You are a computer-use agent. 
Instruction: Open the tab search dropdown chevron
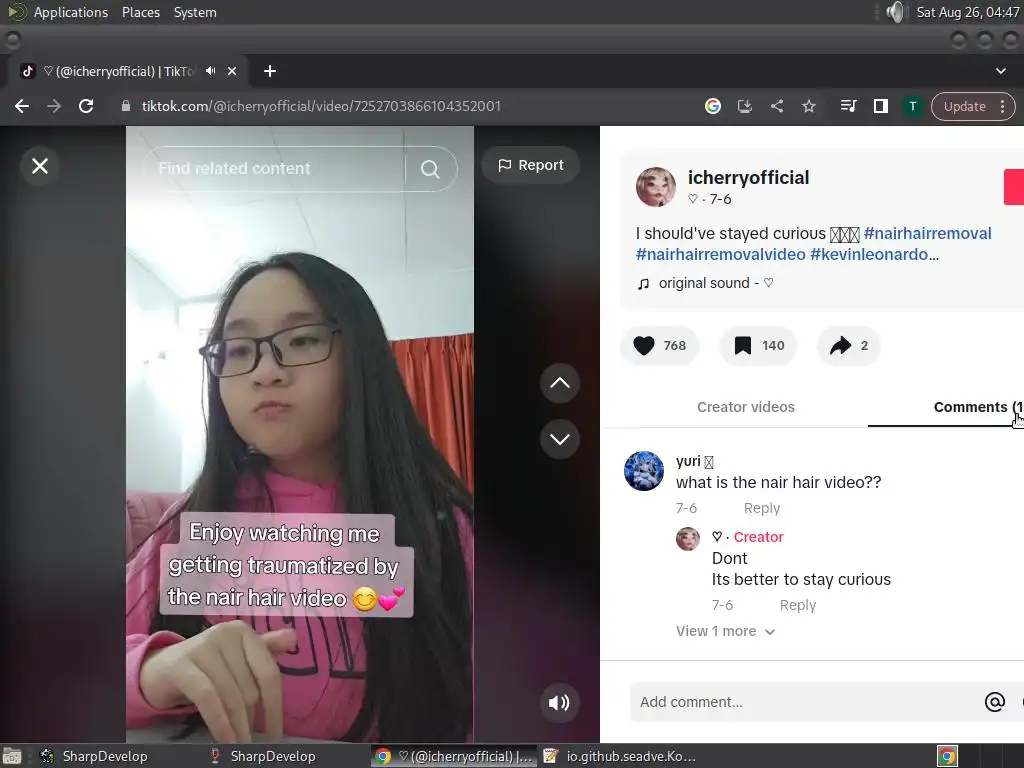pyautogui.click(x=1000, y=71)
